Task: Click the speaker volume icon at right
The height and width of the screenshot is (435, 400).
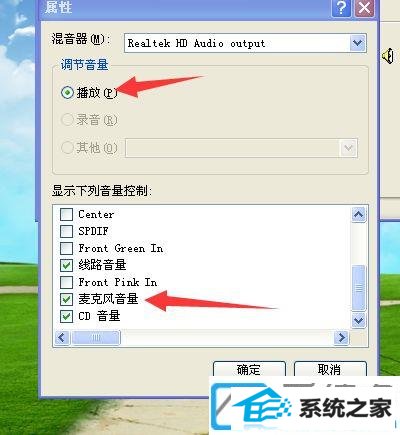Action: pyautogui.click(x=388, y=56)
